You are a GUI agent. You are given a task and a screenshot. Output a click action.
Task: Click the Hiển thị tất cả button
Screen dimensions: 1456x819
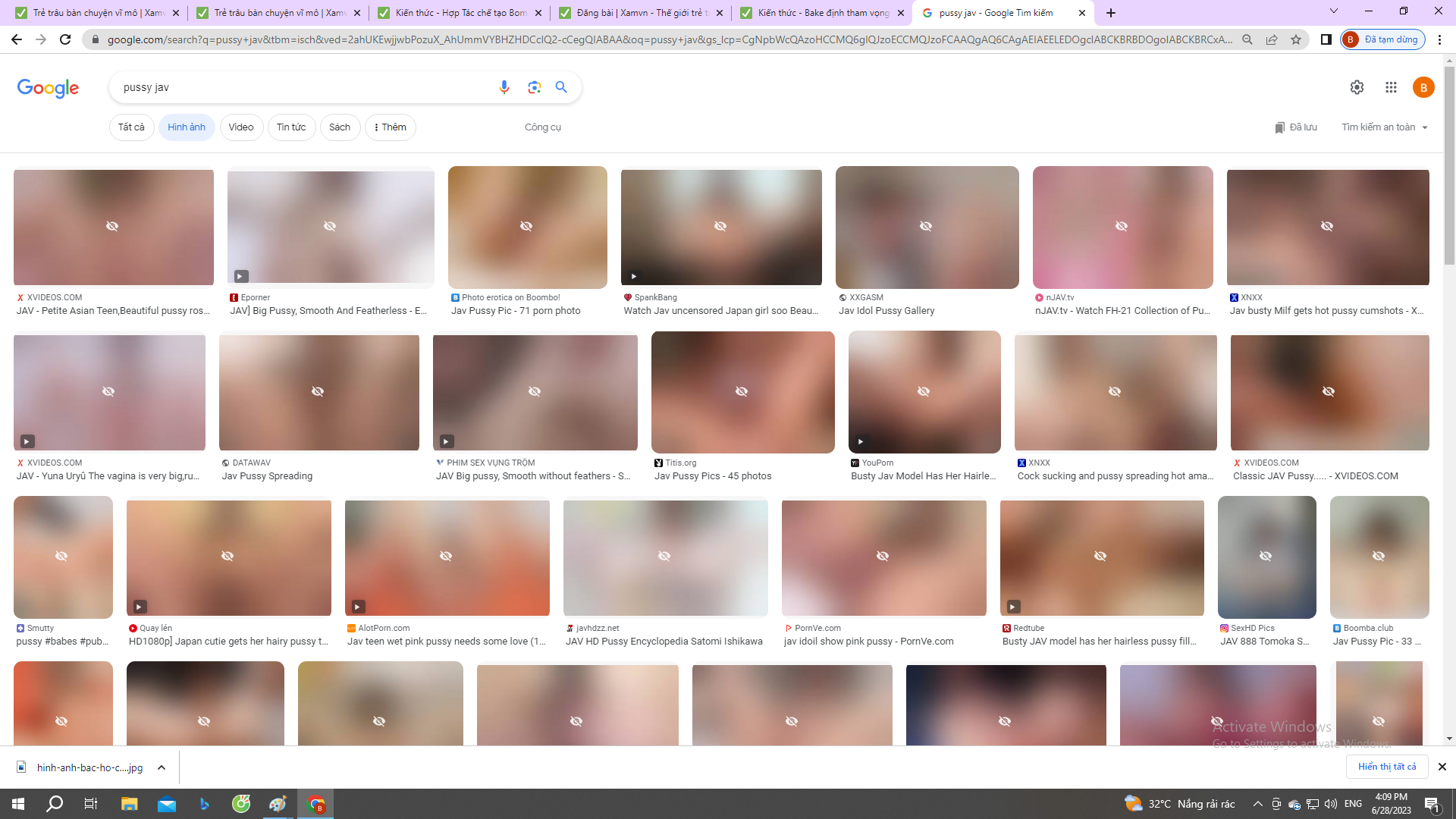[x=1388, y=767]
